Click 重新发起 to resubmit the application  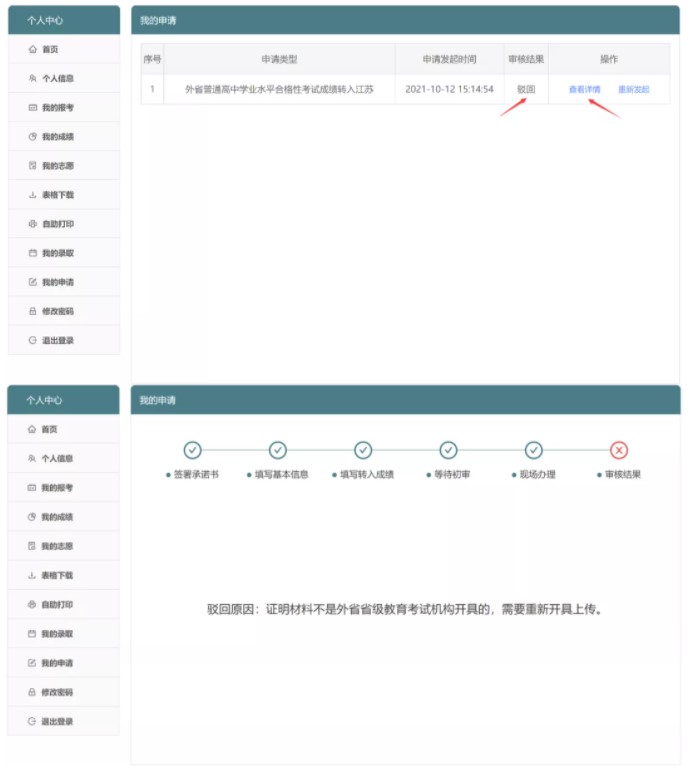tap(633, 89)
